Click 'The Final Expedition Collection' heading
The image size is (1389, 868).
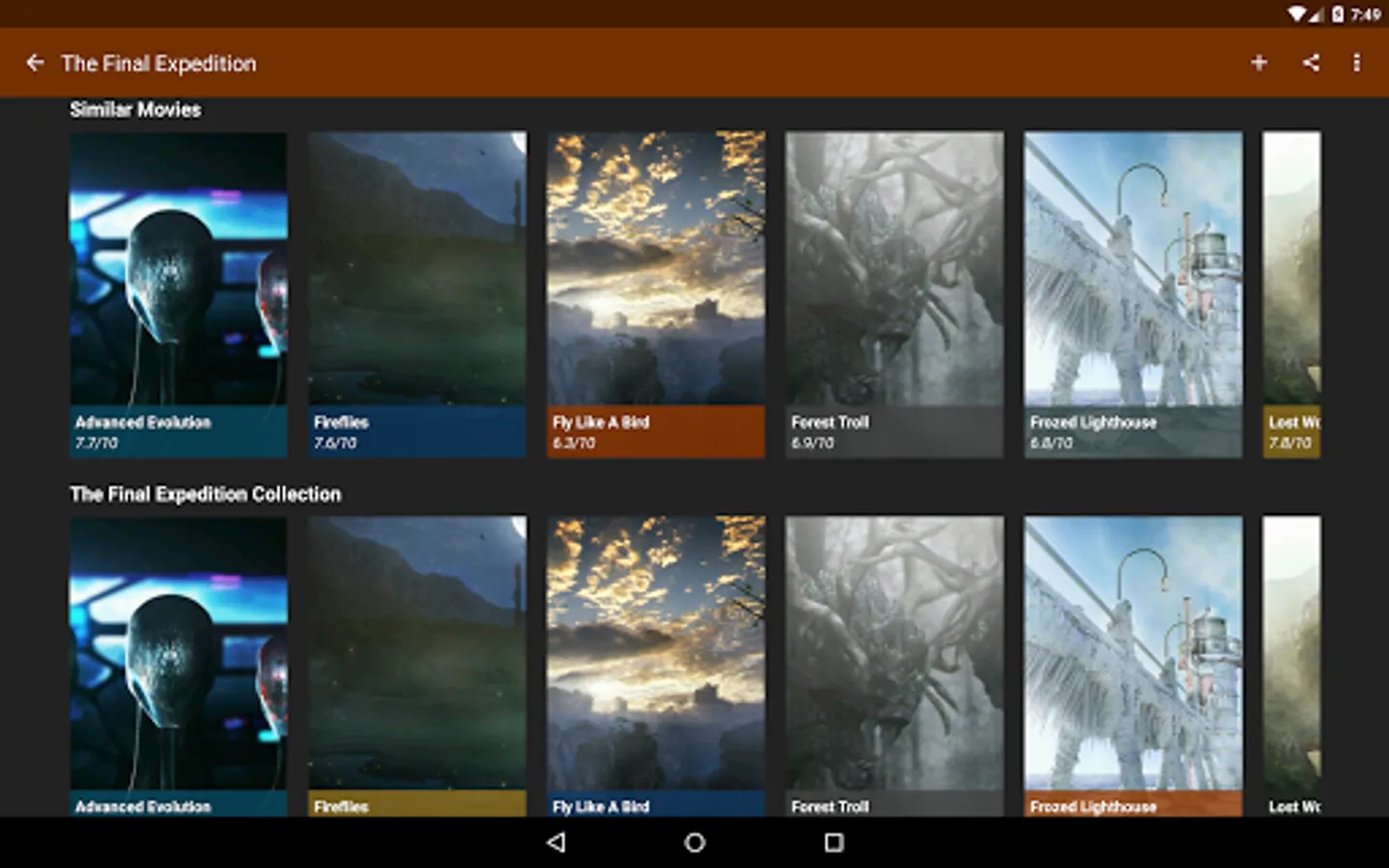(205, 495)
